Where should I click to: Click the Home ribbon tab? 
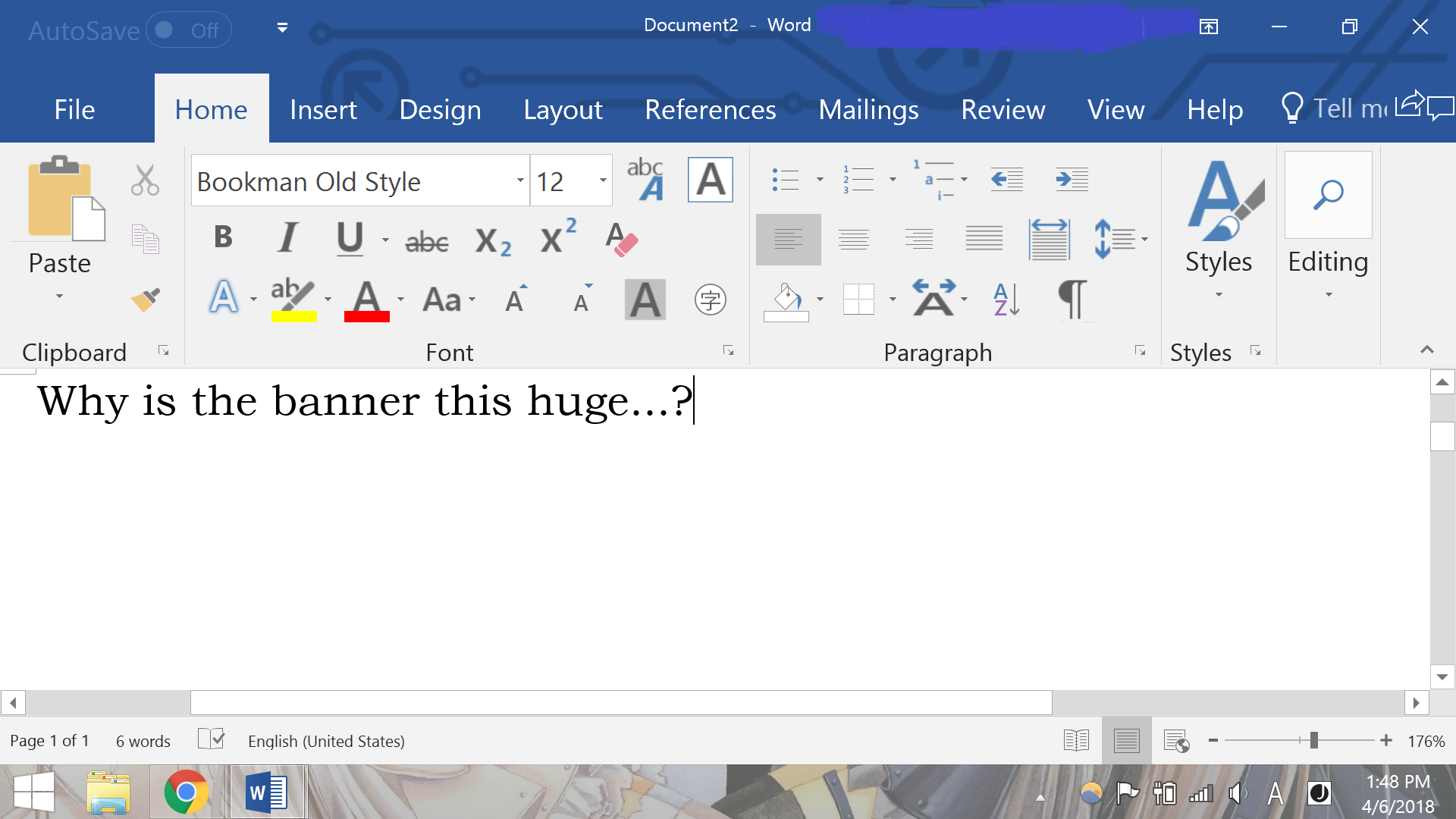(x=211, y=108)
